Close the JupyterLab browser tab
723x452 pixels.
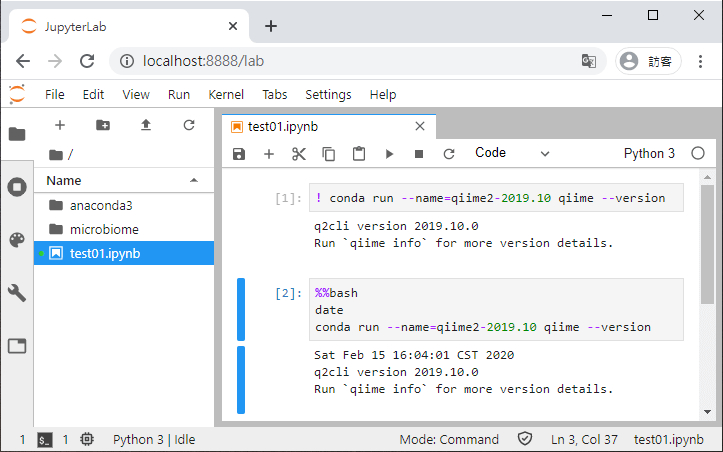(233, 26)
